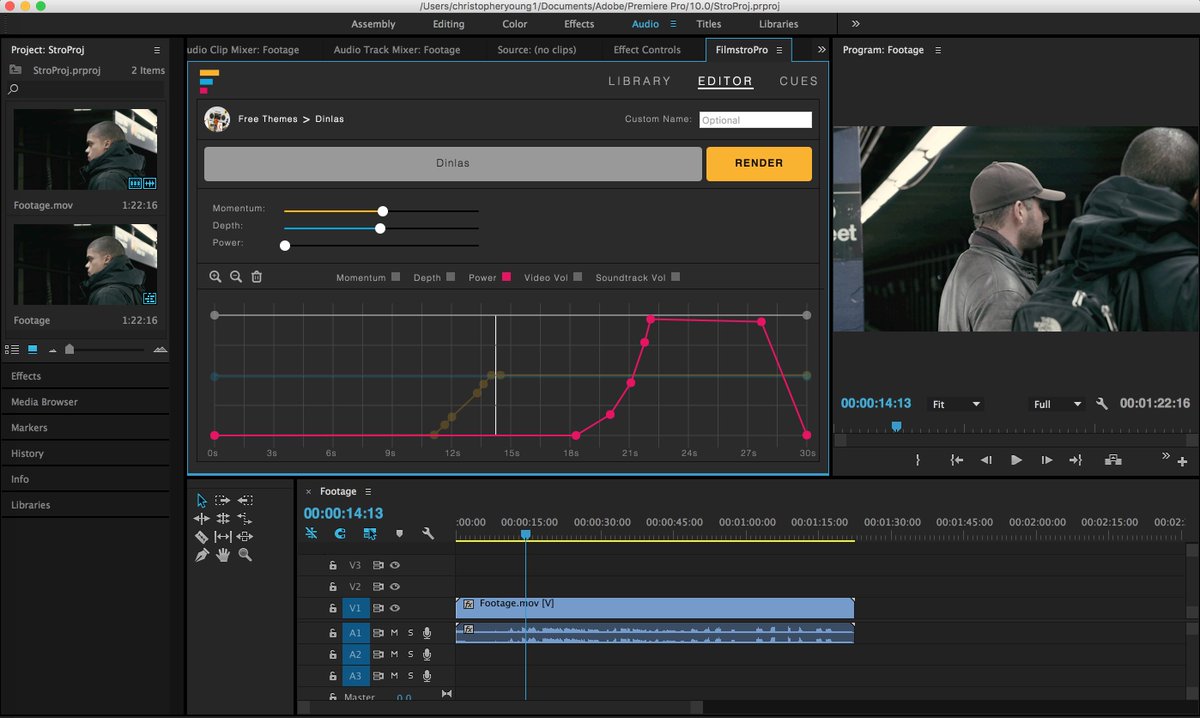Click the orange RENDER button
The width and height of the screenshot is (1200, 718).
pos(759,163)
